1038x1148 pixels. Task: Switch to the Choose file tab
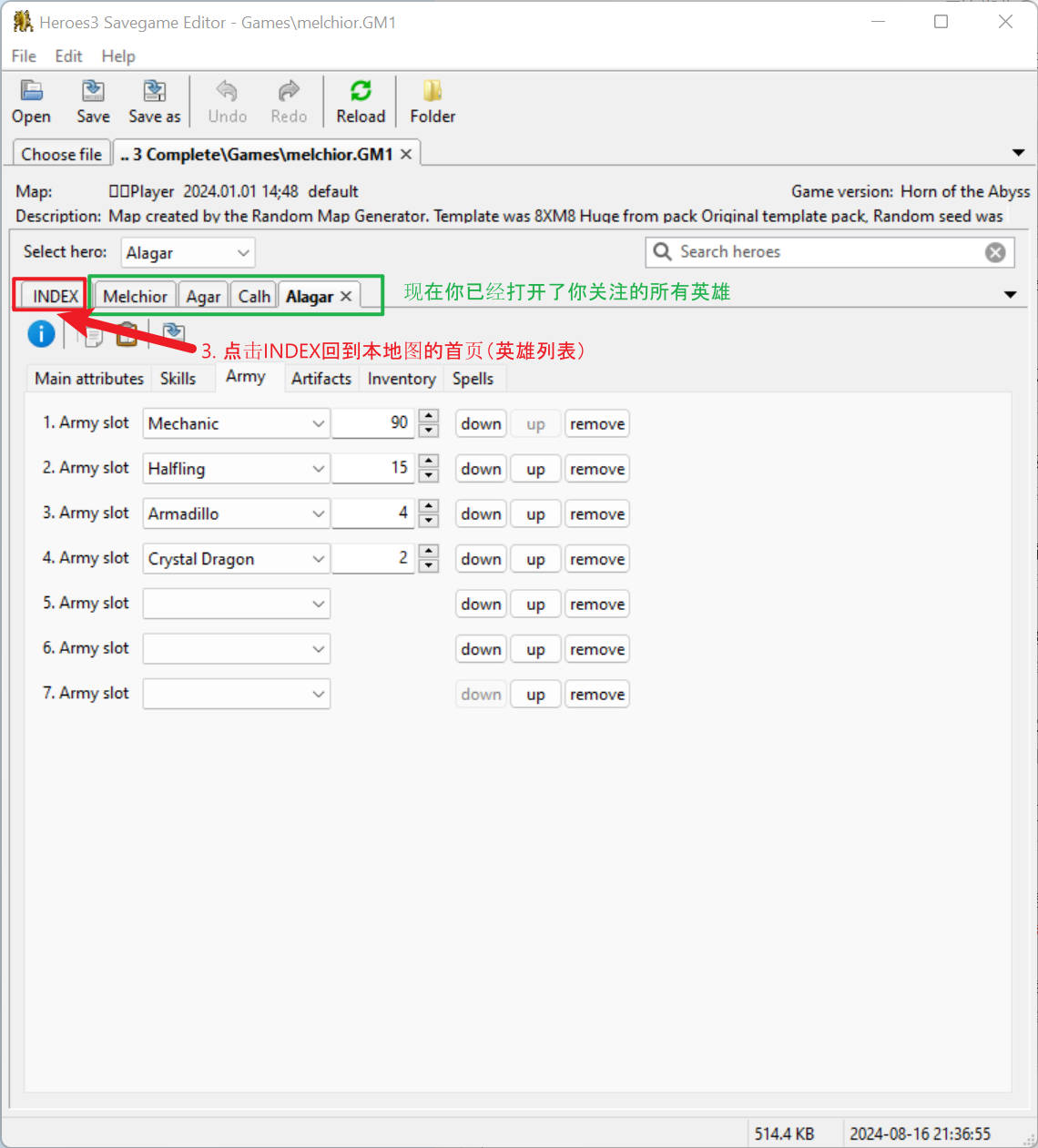click(61, 154)
